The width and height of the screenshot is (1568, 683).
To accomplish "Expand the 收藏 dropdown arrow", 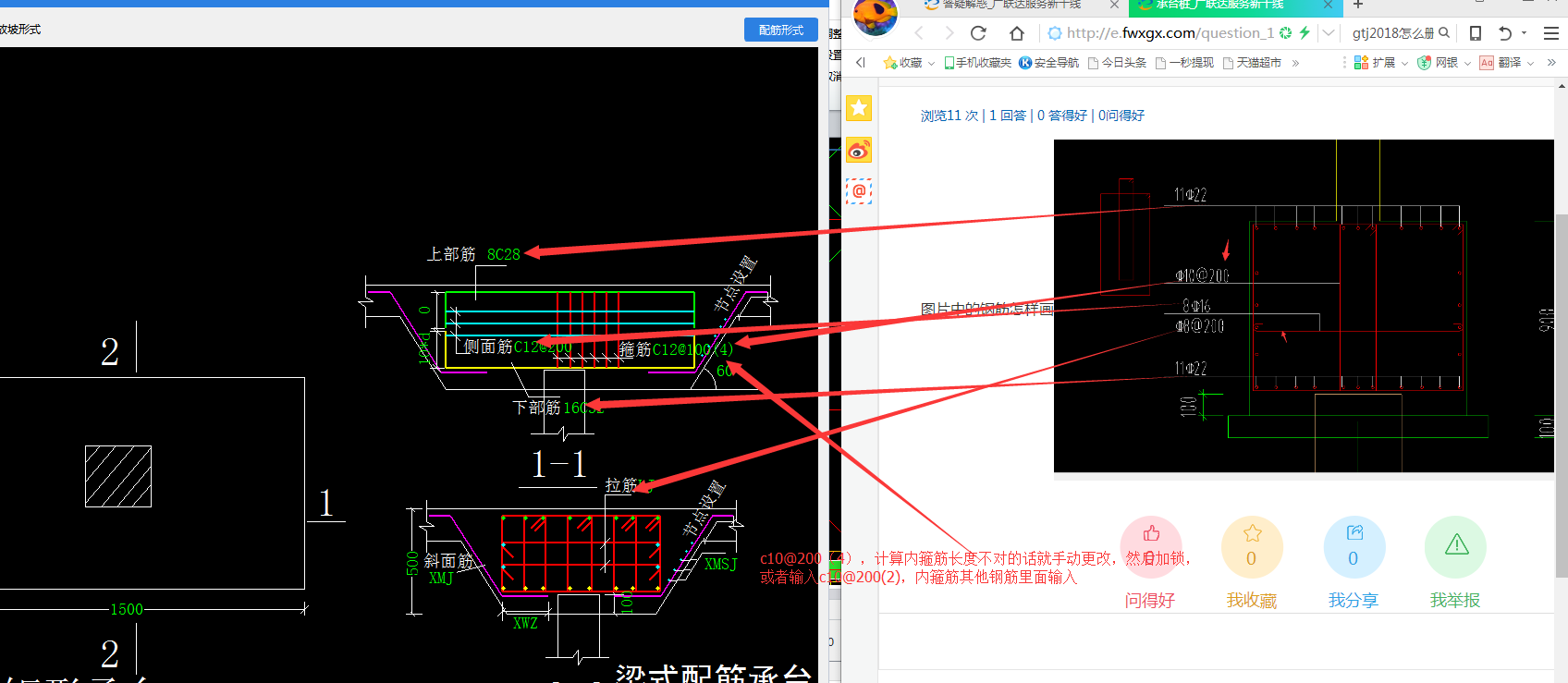I will point(931,63).
